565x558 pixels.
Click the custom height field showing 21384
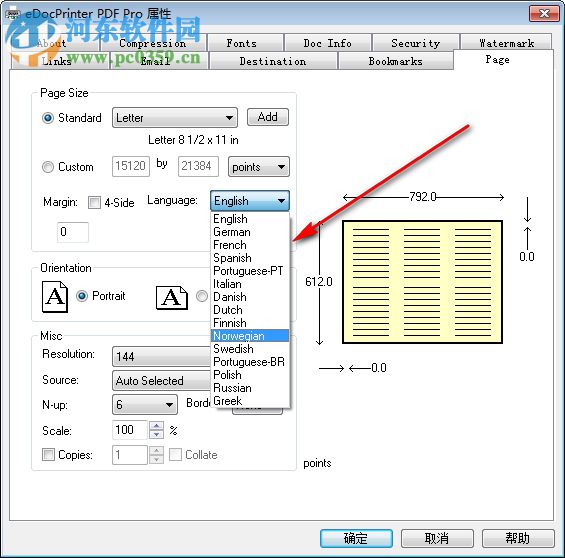tap(198, 166)
